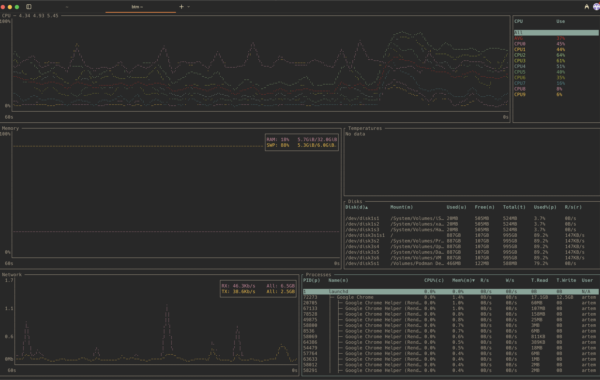Select Chrome Helper process PID 64386
The width and height of the screenshot is (600, 380).
coord(451,342)
